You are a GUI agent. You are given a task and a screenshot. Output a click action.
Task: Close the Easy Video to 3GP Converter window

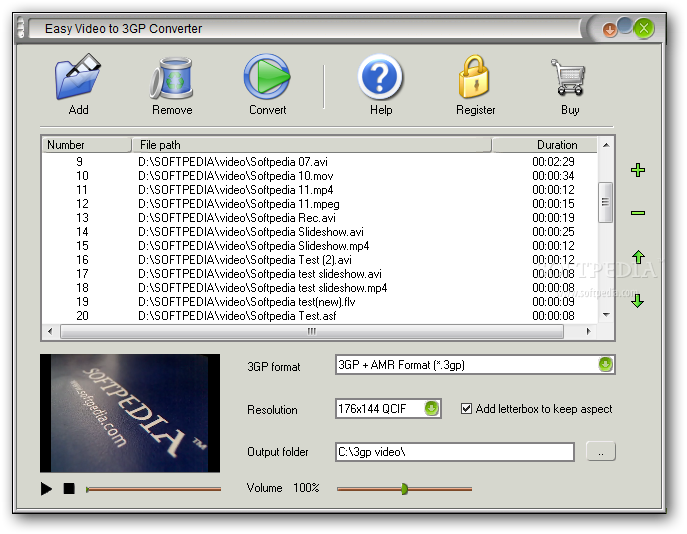644,28
